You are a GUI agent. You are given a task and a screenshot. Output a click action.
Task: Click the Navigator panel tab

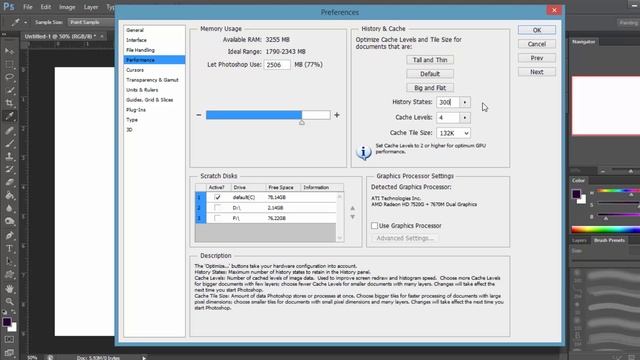(x=584, y=42)
